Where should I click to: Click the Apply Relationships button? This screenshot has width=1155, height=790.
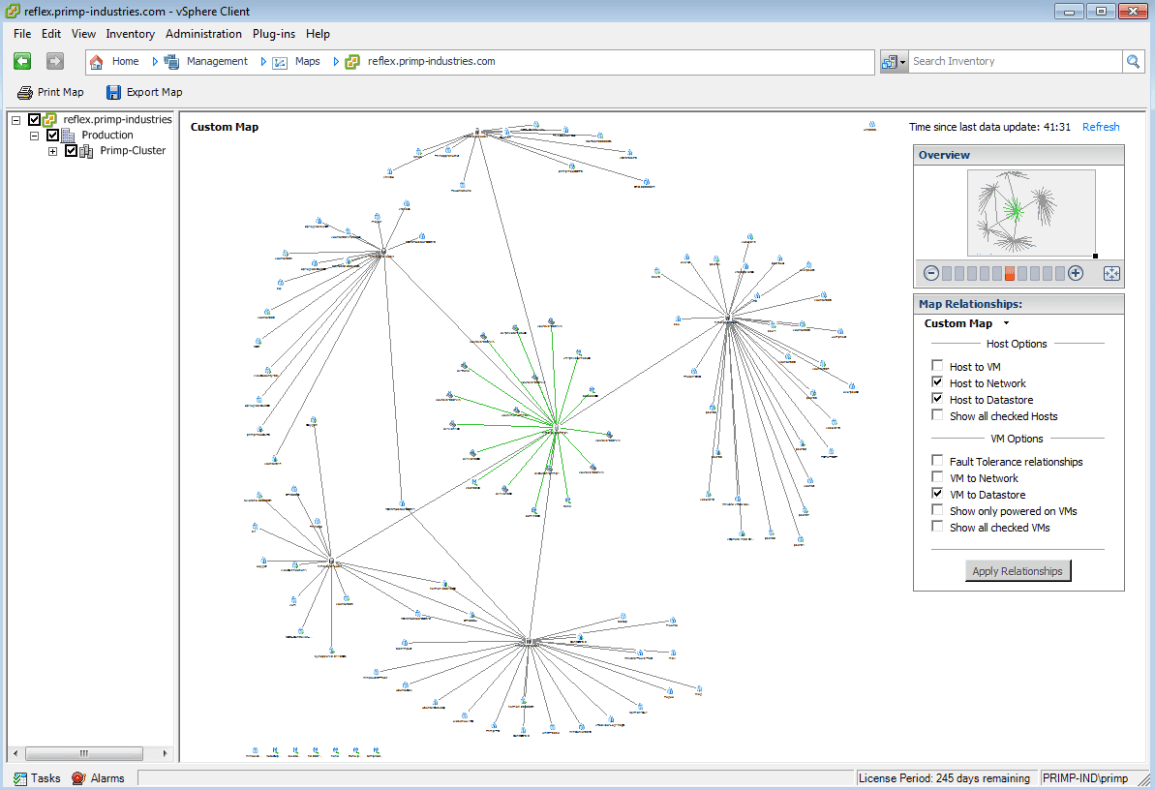coord(1017,570)
